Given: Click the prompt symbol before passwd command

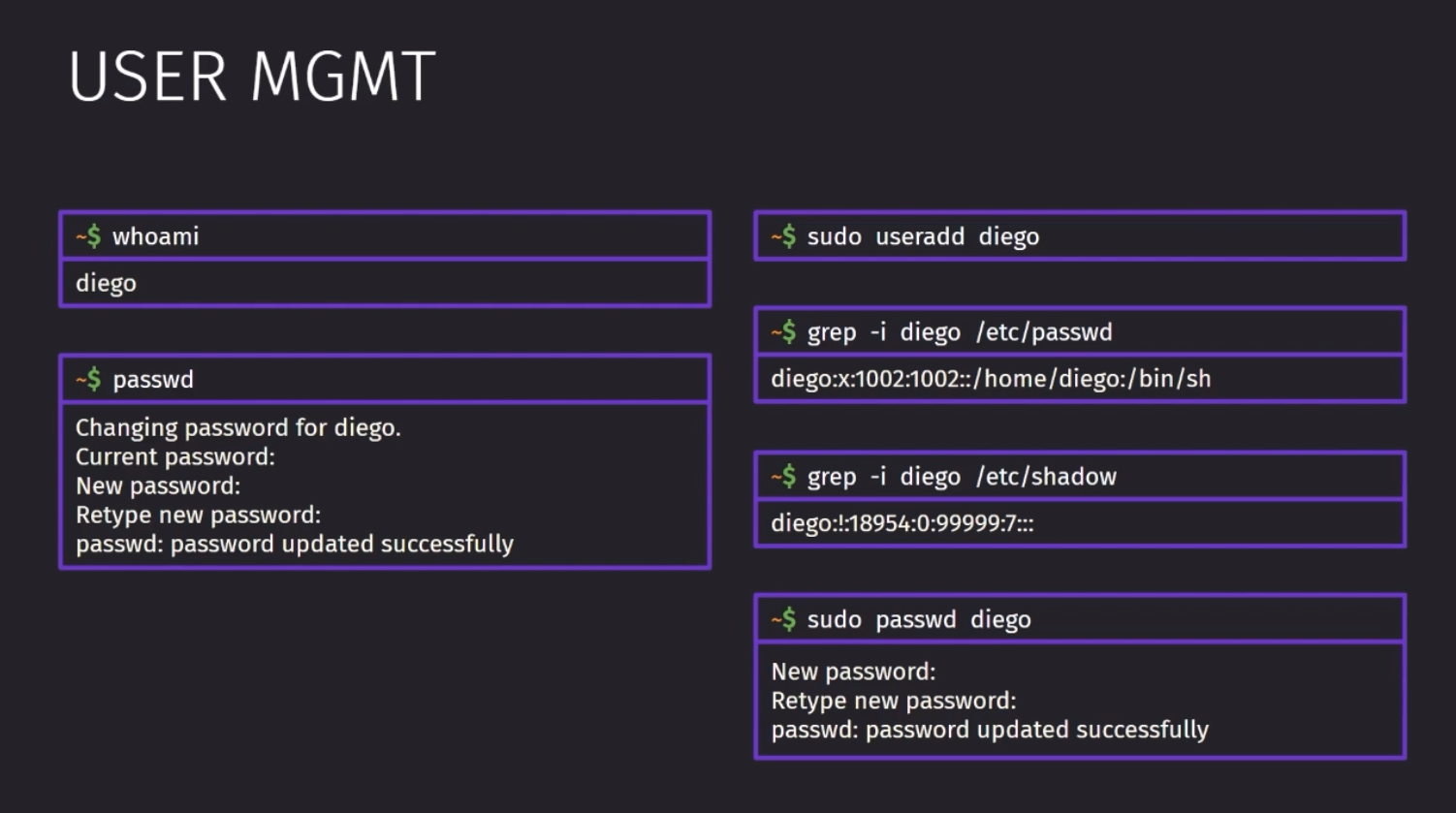Looking at the screenshot, I should point(88,379).
